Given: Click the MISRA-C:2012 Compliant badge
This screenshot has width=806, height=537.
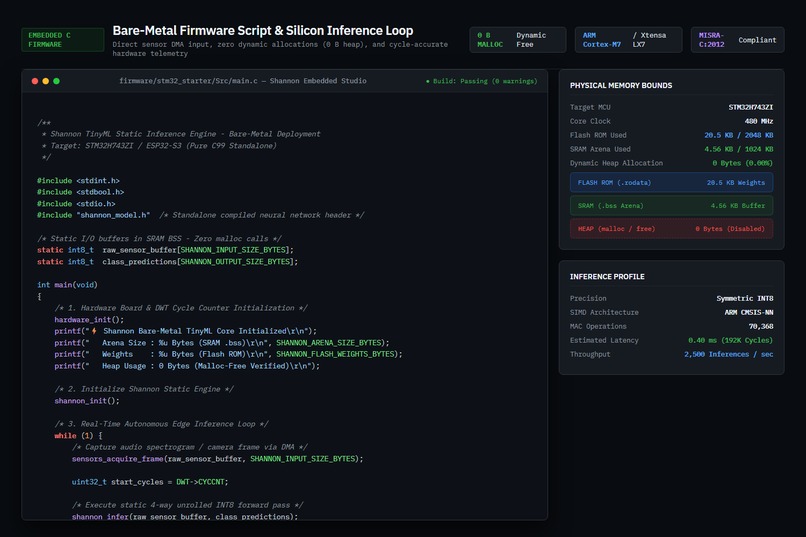Looking at the screenshot, I should [738, 40].
